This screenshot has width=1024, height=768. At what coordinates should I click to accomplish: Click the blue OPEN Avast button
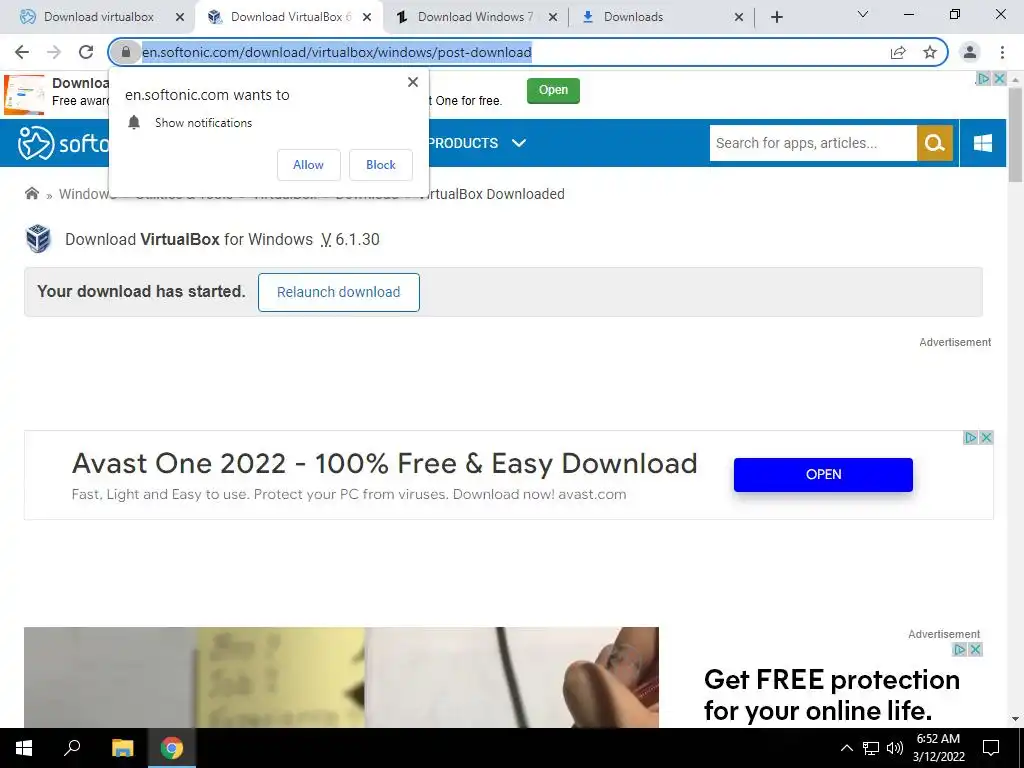823,475
